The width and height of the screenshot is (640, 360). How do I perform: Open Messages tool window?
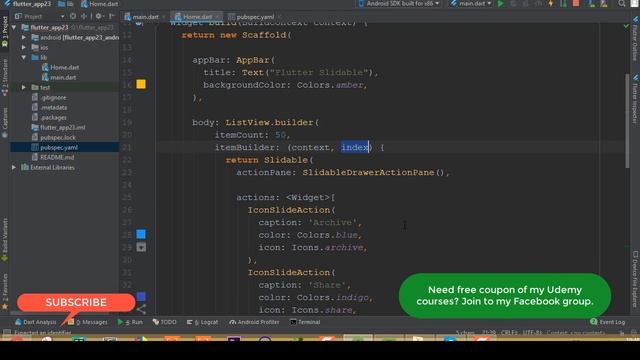88,322
